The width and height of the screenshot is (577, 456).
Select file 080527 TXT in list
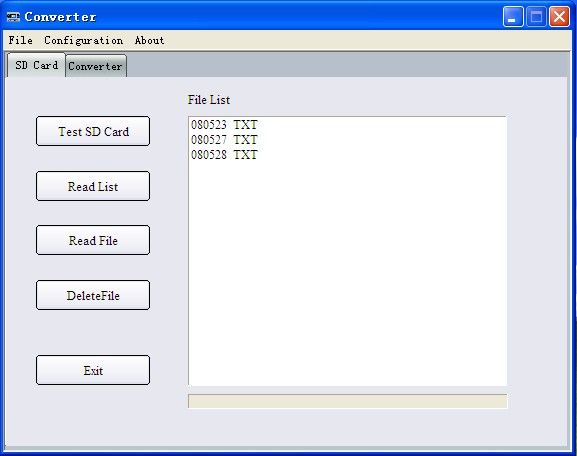click(224, 140)
